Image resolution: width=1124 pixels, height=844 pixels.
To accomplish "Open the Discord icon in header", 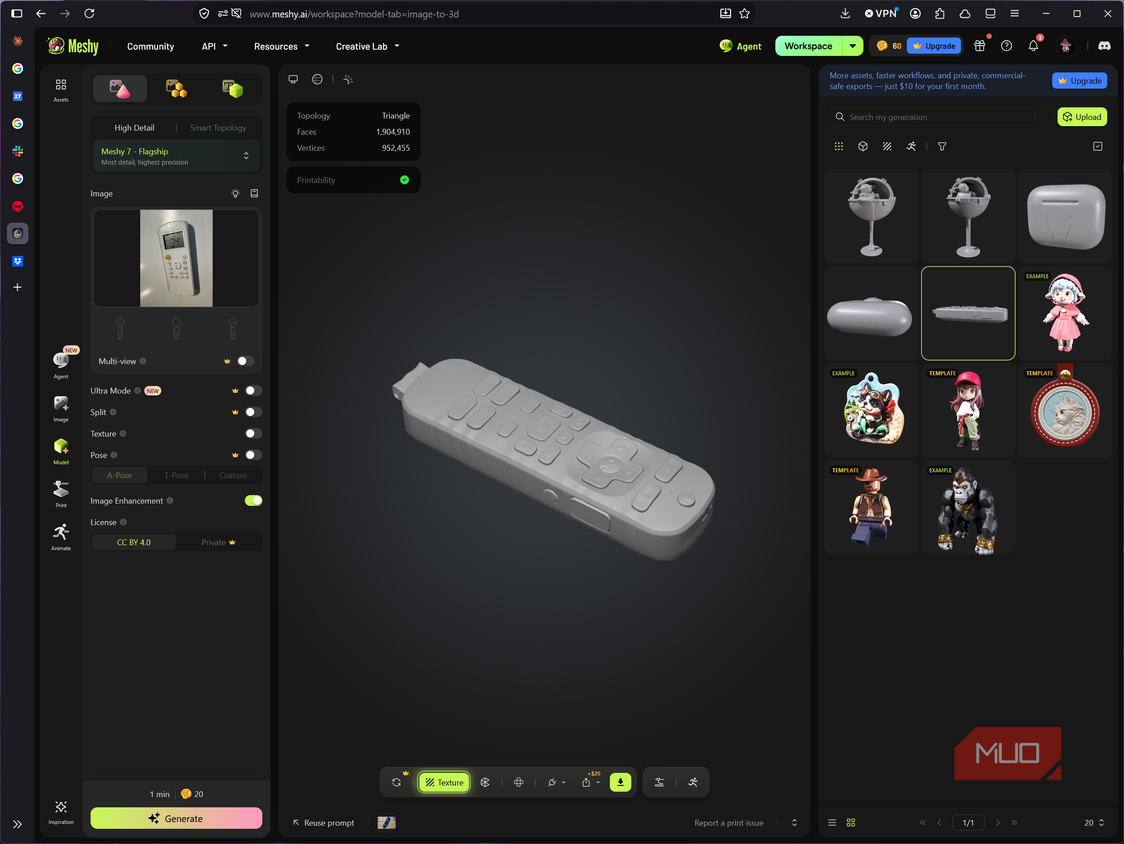I will pyautogui.click(x=1104, y=46).
